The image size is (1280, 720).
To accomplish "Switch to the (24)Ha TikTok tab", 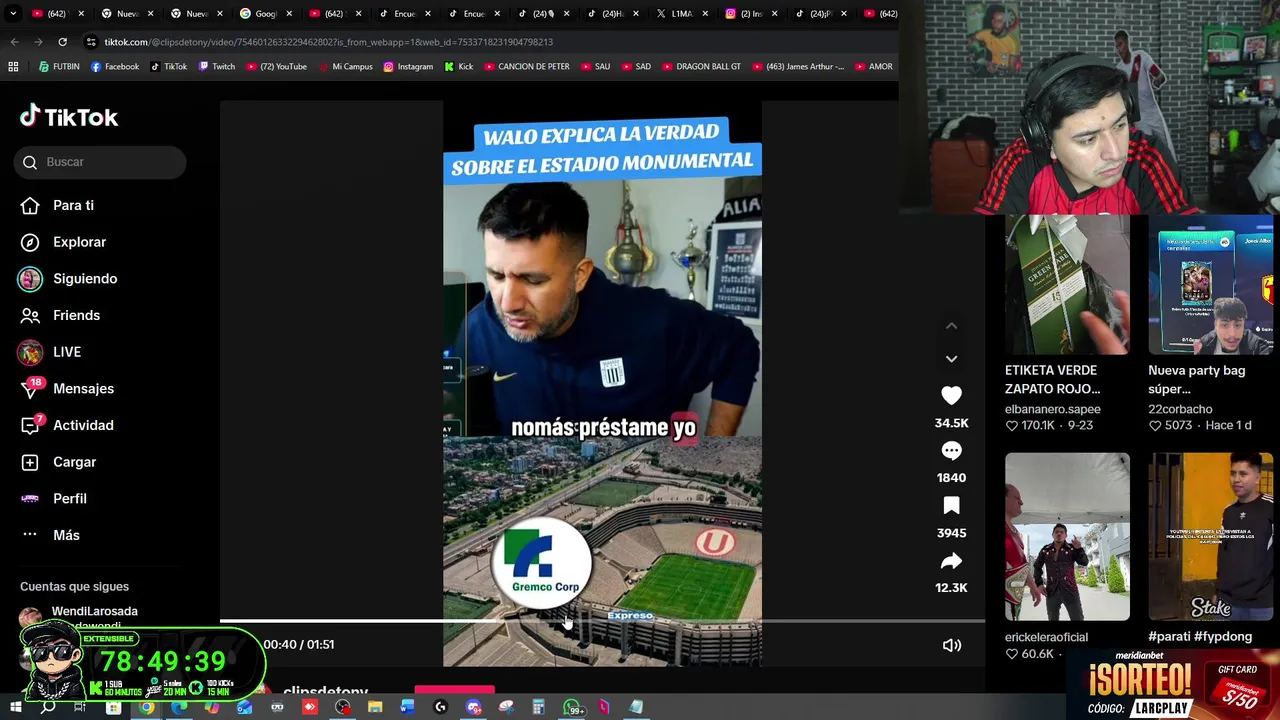I will coord(612,14).
